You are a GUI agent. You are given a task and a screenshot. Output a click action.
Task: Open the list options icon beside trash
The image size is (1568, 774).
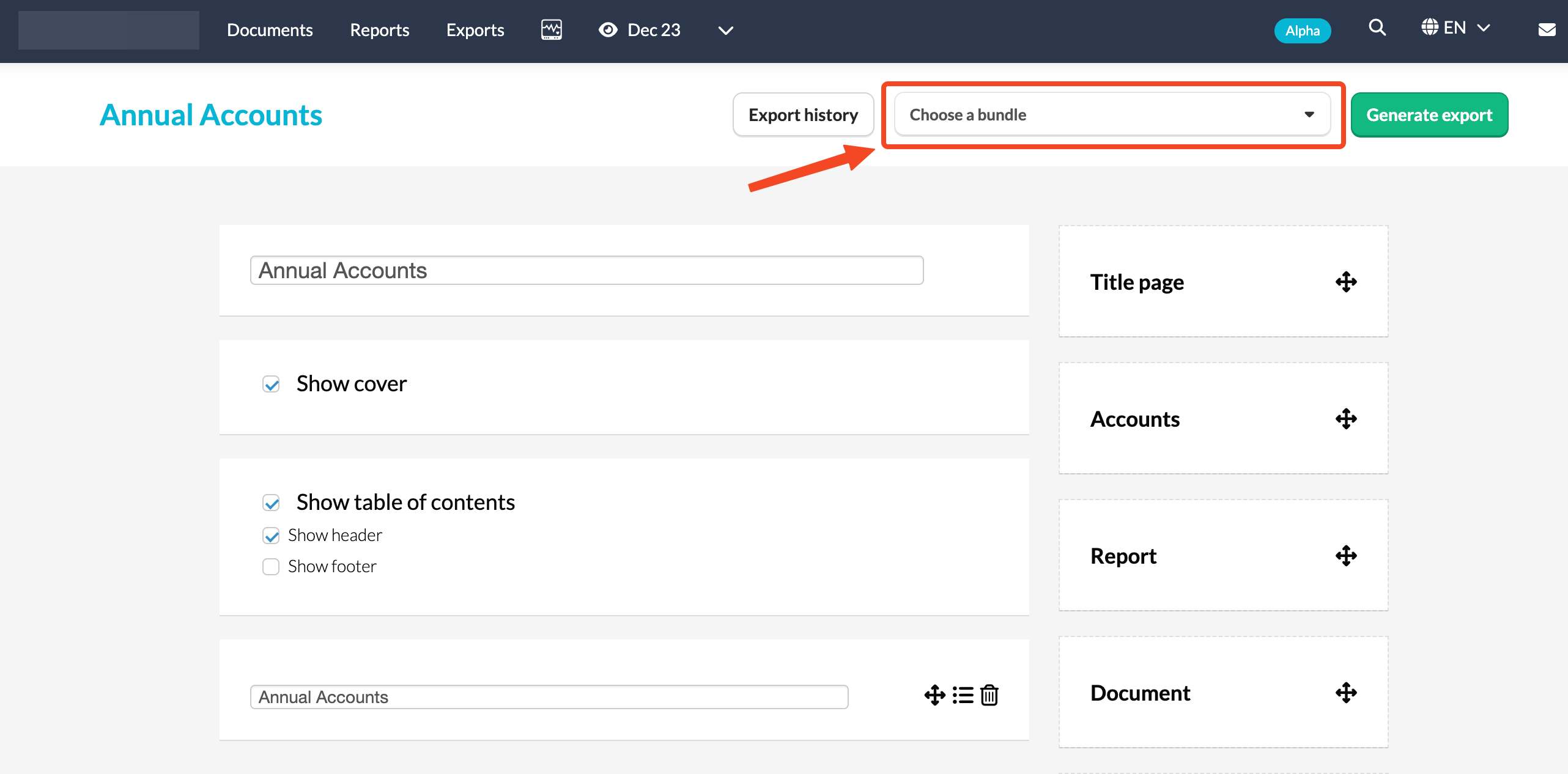tap(963, 695)
